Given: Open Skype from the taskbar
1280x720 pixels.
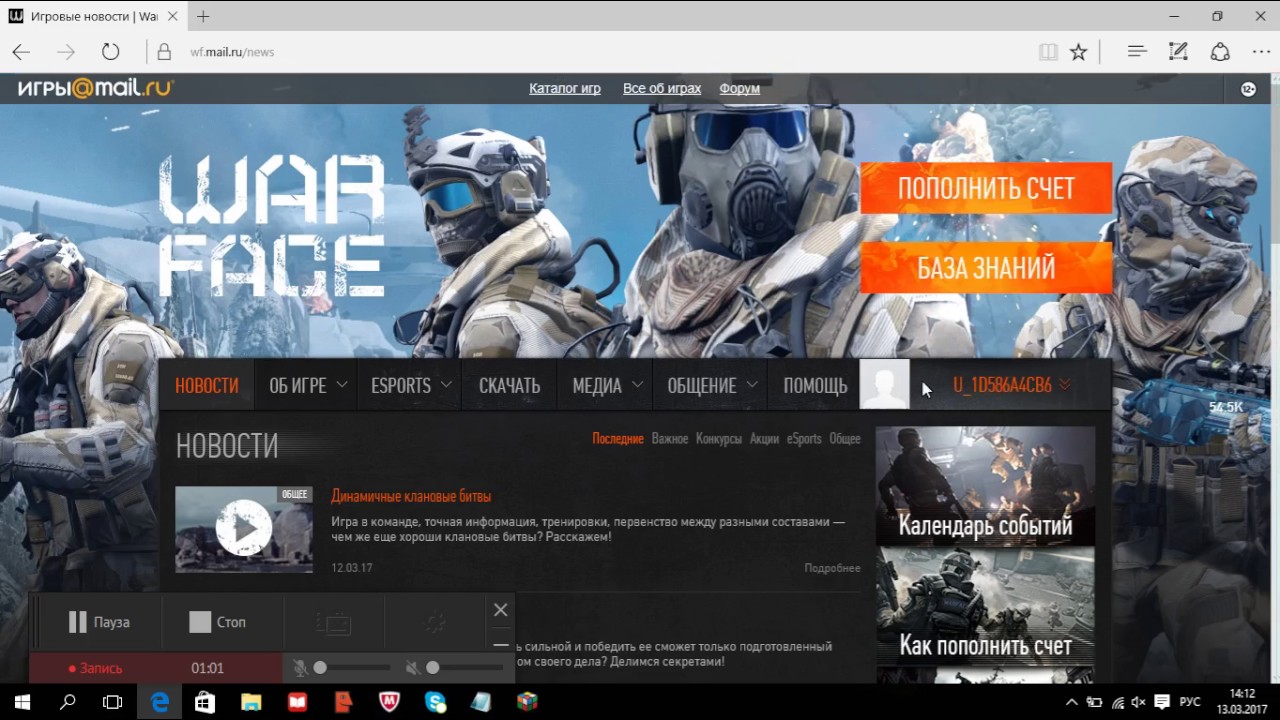Looking at the screenshot, I should (435, 702).
